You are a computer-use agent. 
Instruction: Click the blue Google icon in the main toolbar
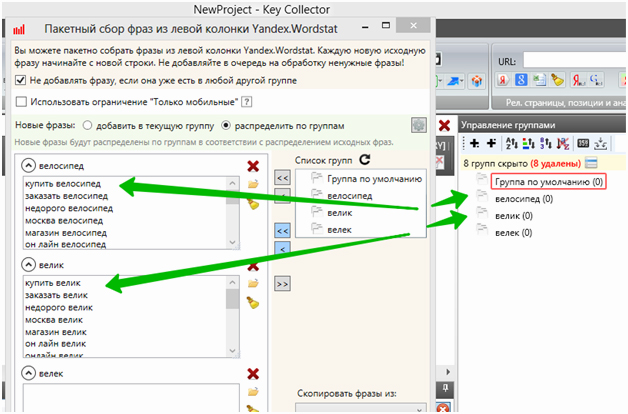[x=521, y=80]
